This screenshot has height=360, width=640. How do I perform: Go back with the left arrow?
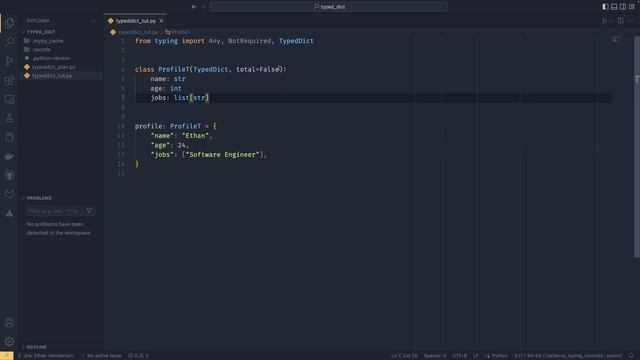(194, 7)
